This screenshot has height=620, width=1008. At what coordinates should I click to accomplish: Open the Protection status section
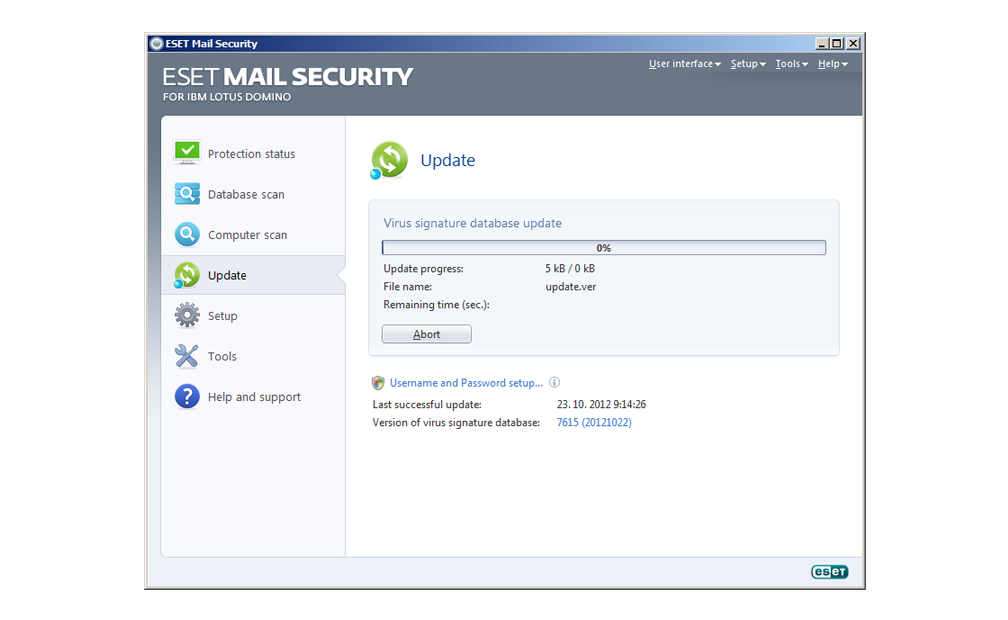coord(253,153)
